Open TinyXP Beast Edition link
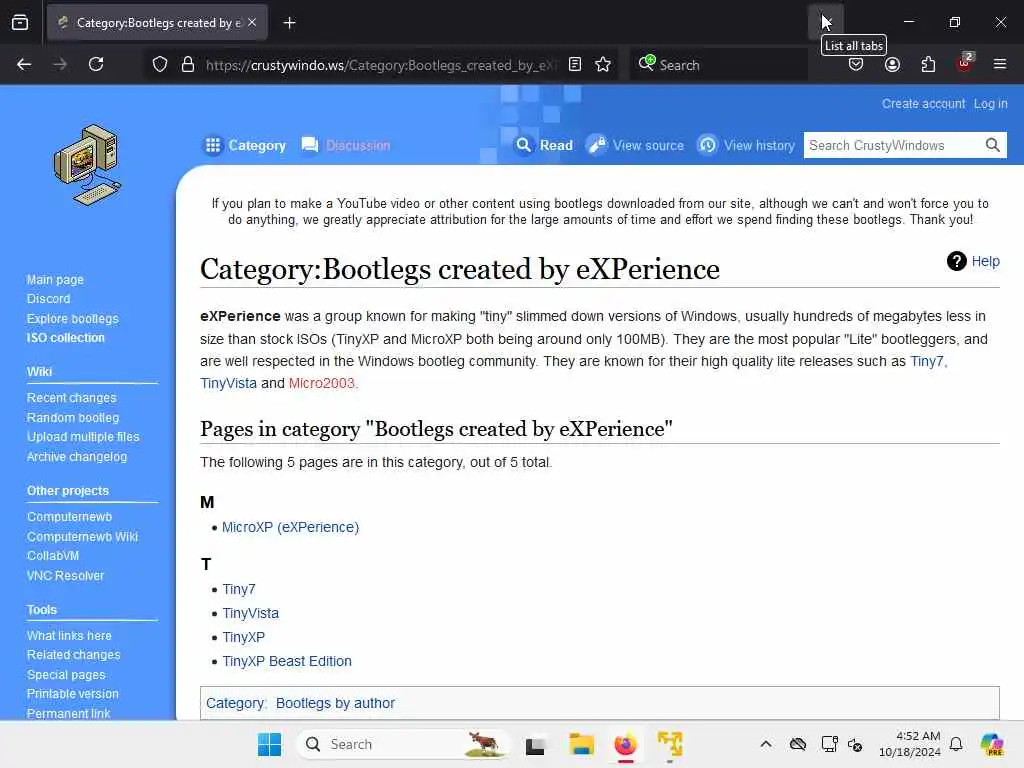 pyautogui.click(x=287, y=661)
